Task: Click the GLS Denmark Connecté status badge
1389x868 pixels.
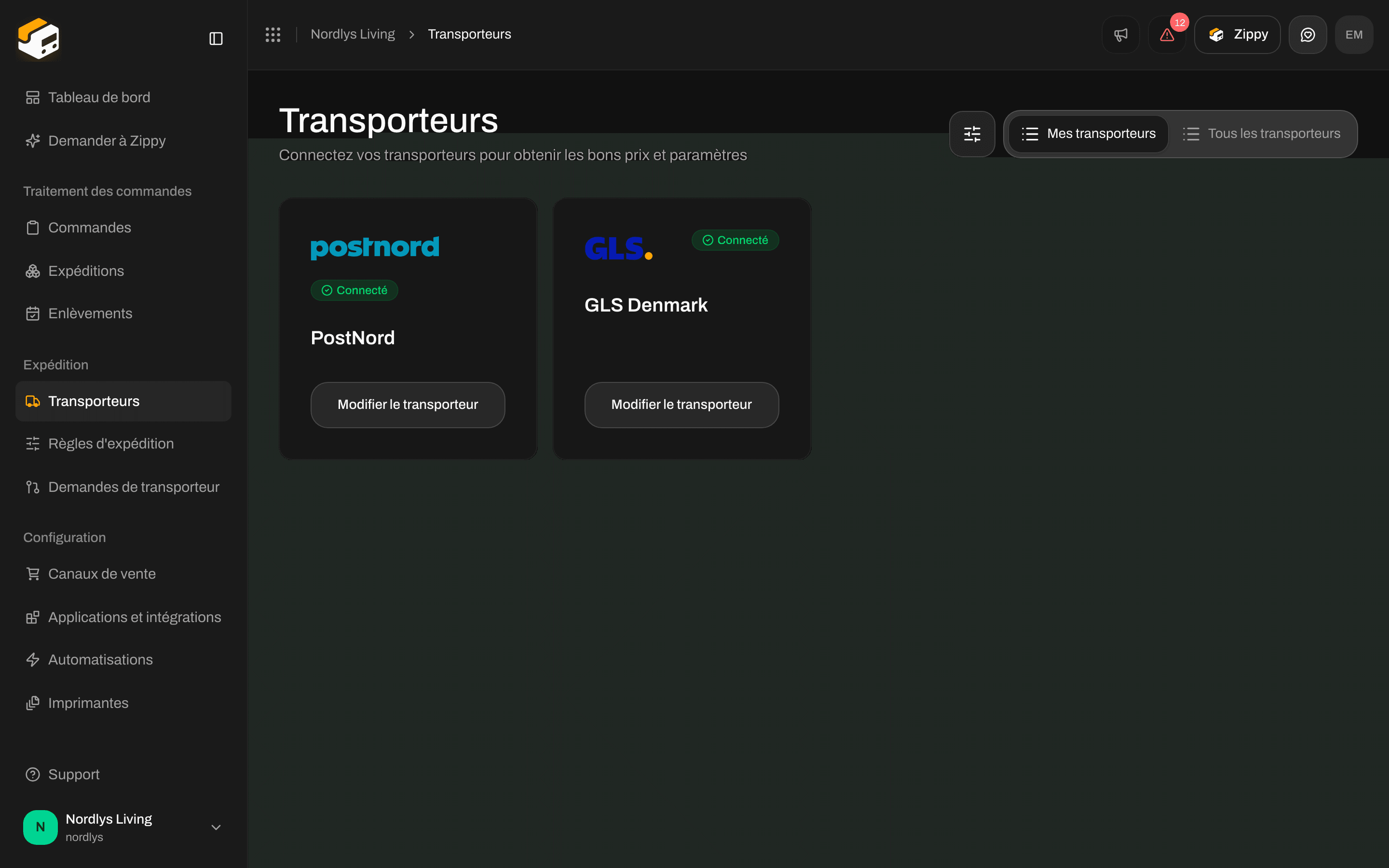Action: point(735,240)
